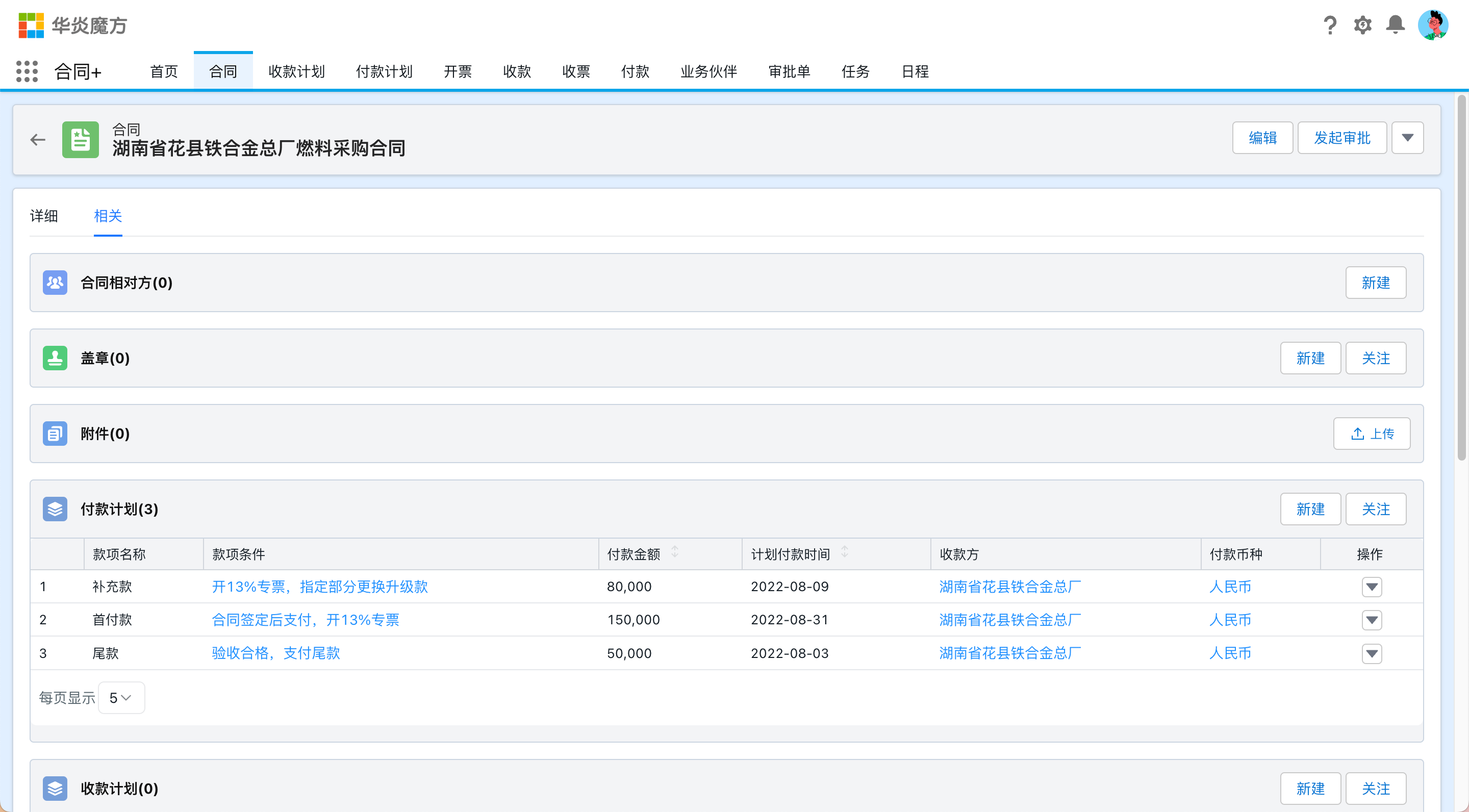Click the 计划付款时间 column sort icon
1469x812 pixels.
(x=845, y=552)
